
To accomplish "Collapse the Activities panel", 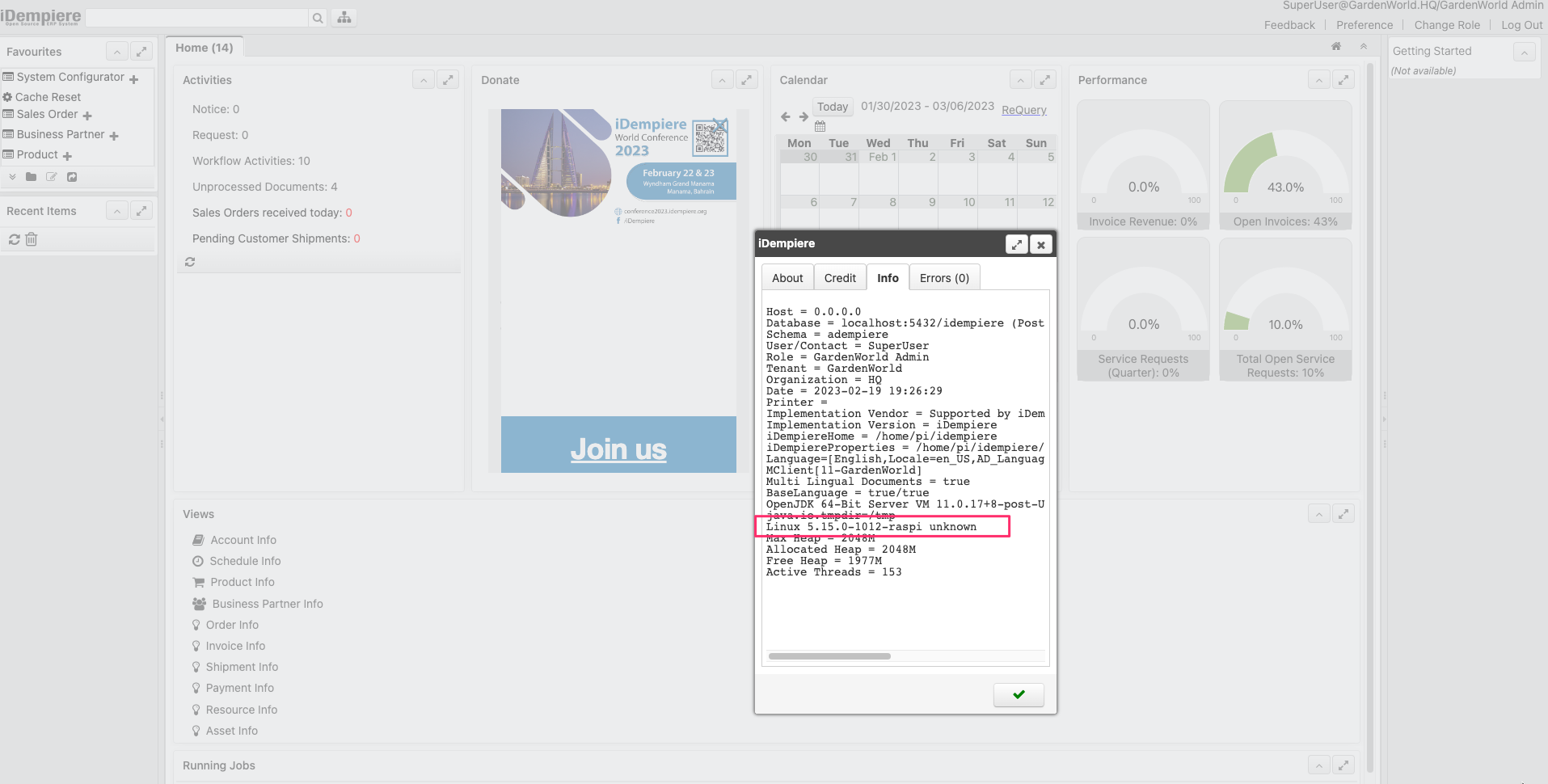I will click(x=423, y=79).
